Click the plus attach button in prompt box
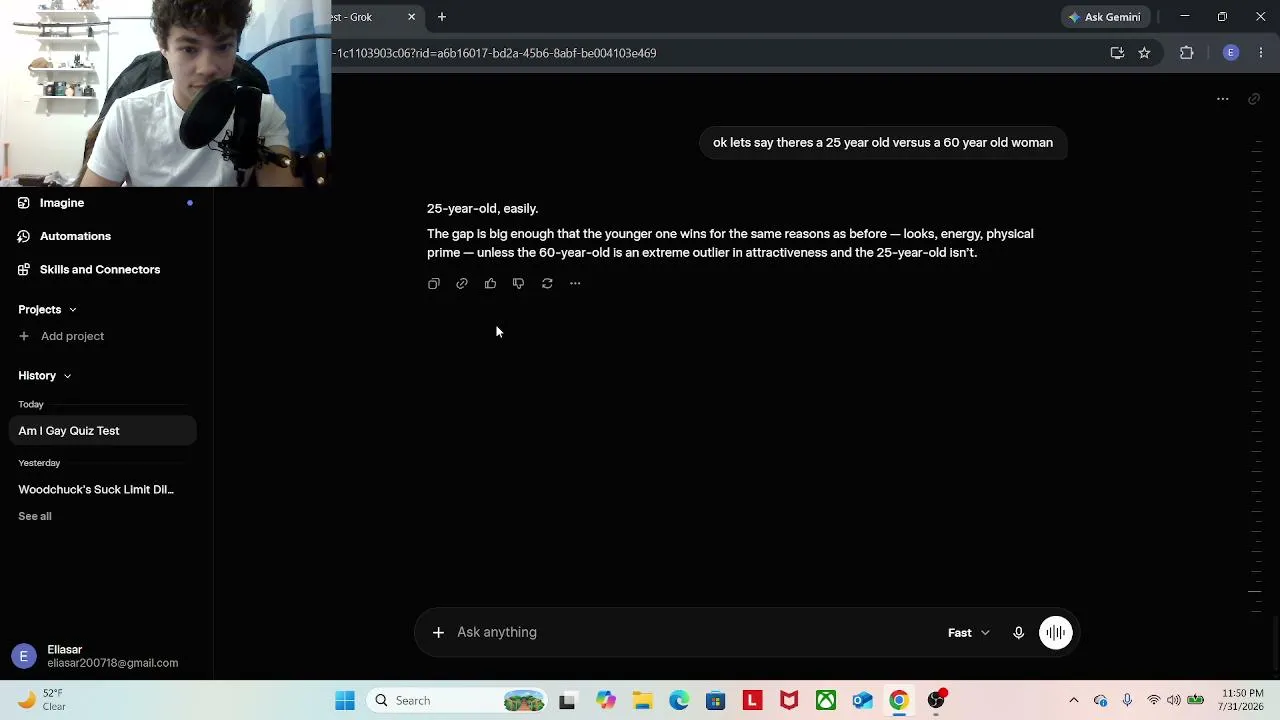1280x720 pixels. pos(438,632)
